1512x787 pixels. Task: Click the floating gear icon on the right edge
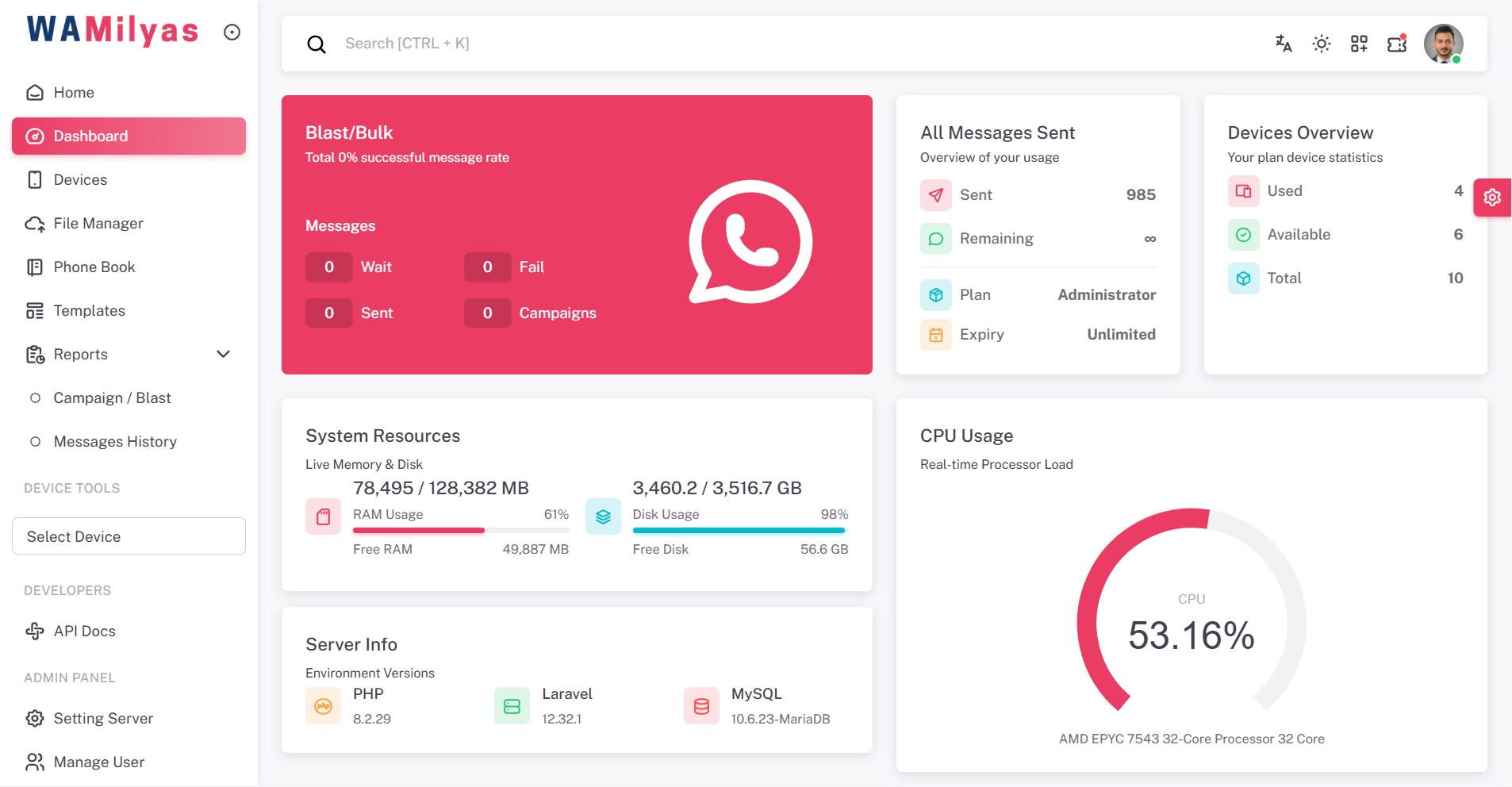tap(1492, 198)
